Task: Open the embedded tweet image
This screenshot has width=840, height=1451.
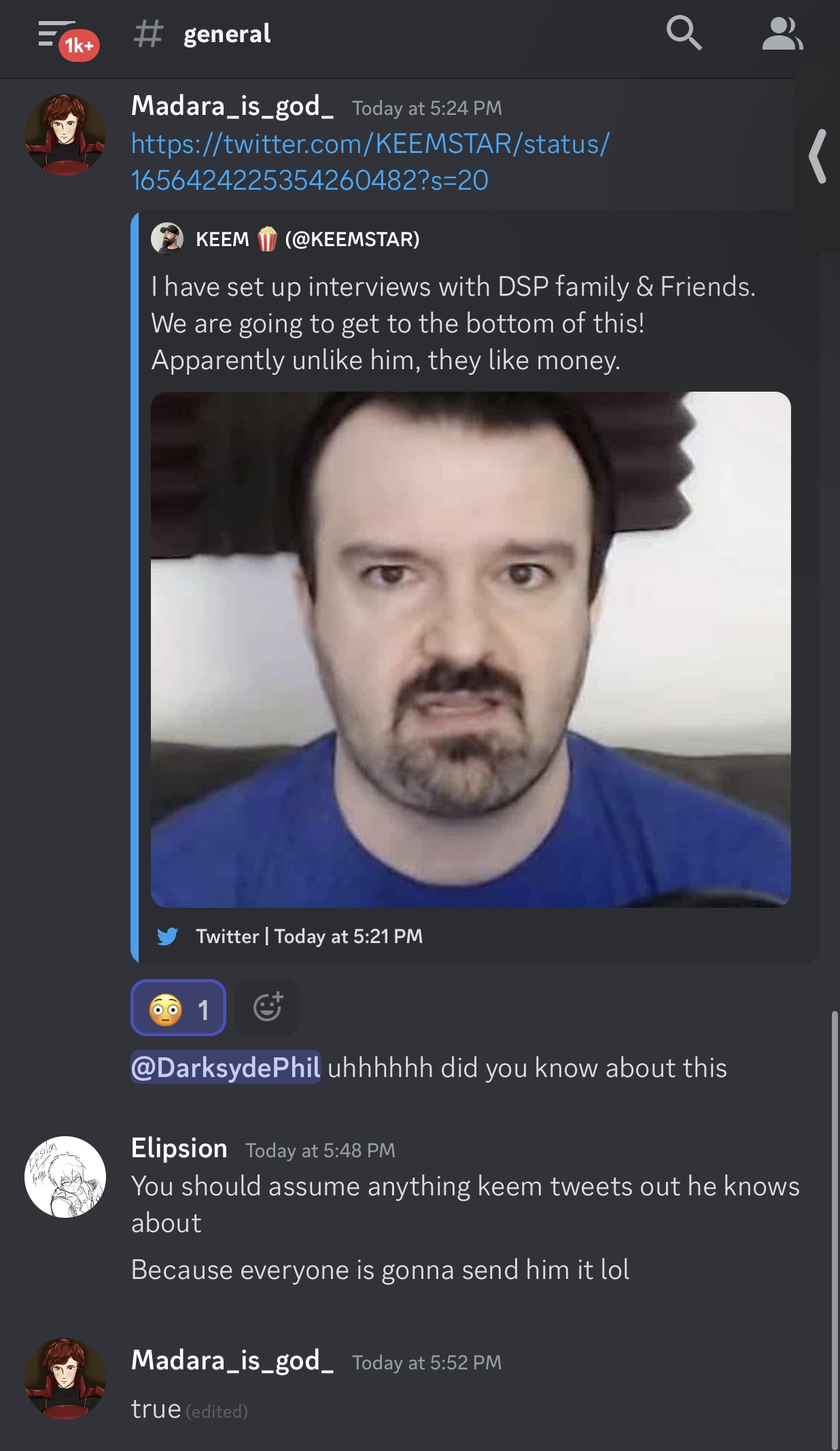Action: (x=470, y=649)
